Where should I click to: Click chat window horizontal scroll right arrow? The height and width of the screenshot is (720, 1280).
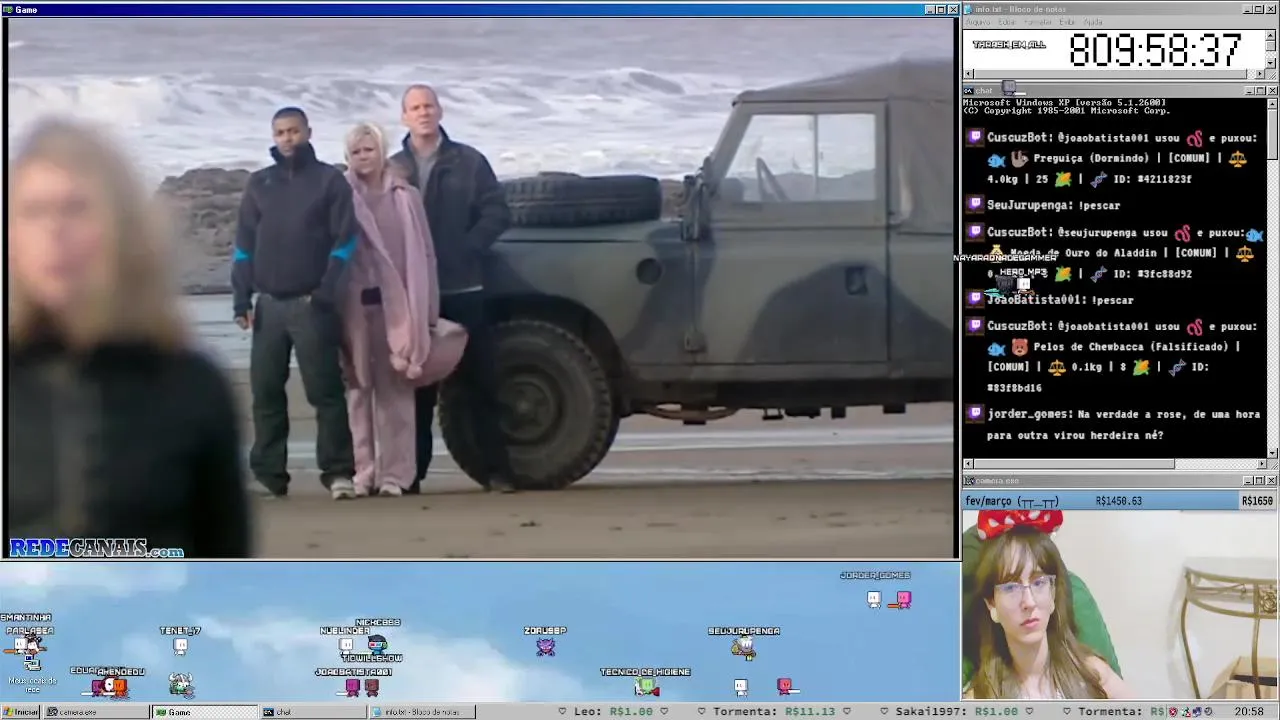pos(1261,464)
